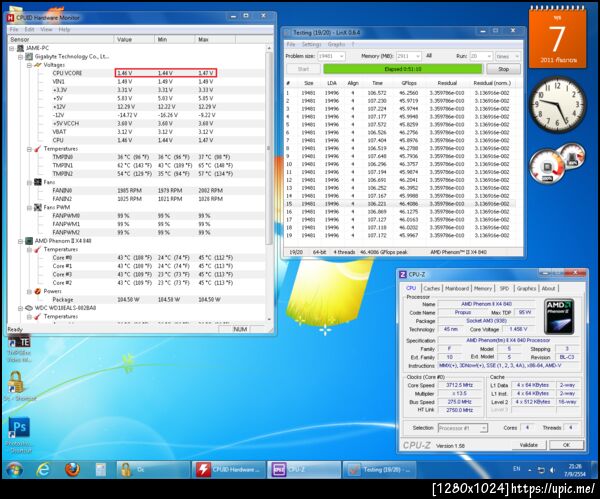Click the red H HWMonitor title bar icon

[x=10, y=18]
